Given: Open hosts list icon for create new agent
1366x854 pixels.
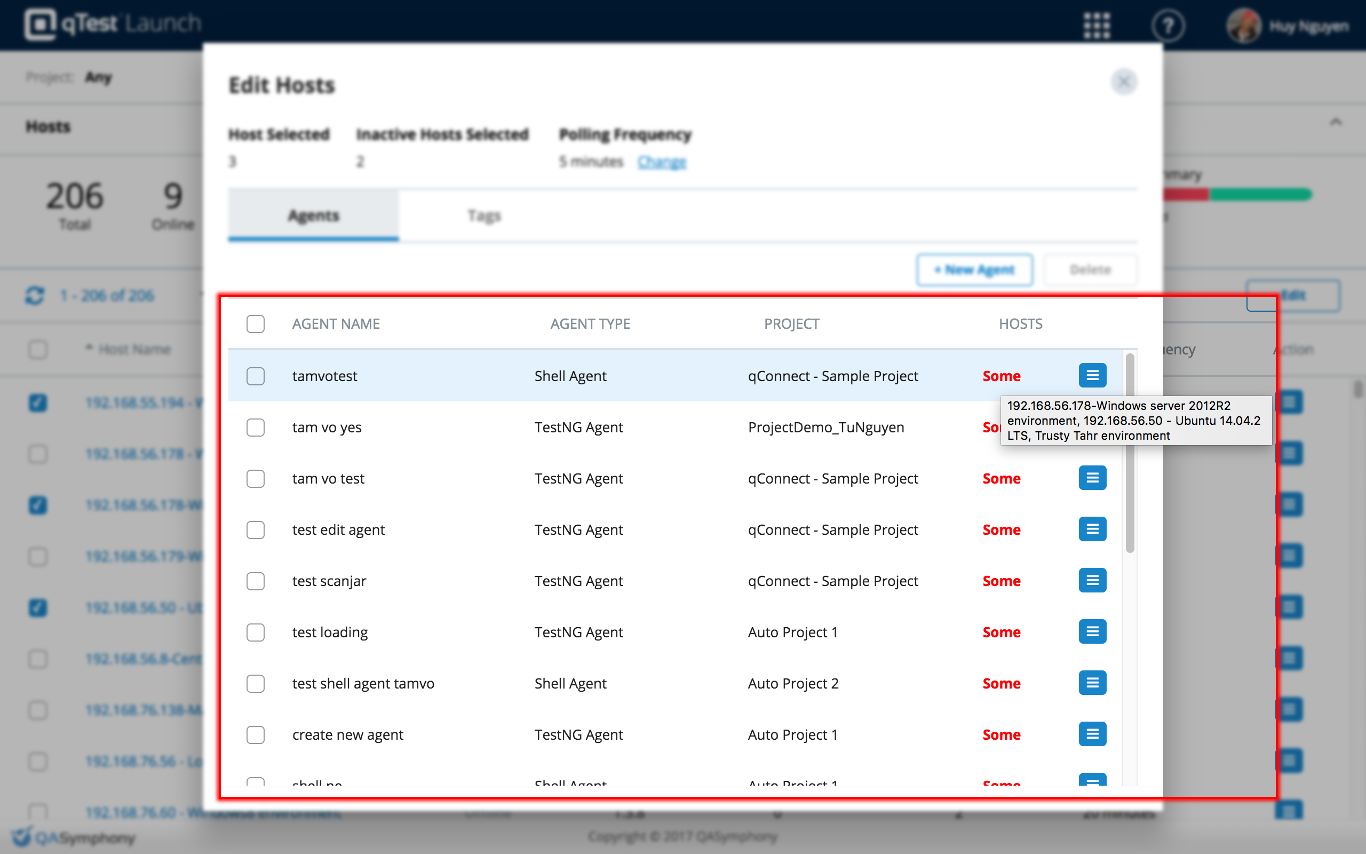Looking at the screenshot, I should [x=1092, y=734].
